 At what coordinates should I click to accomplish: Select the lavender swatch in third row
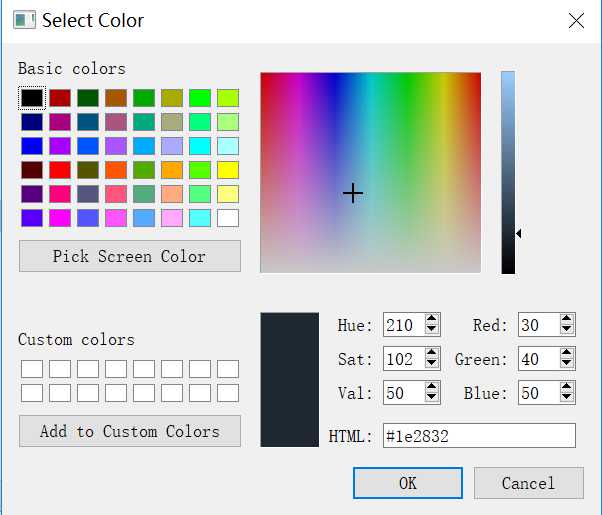pos(172,146)
